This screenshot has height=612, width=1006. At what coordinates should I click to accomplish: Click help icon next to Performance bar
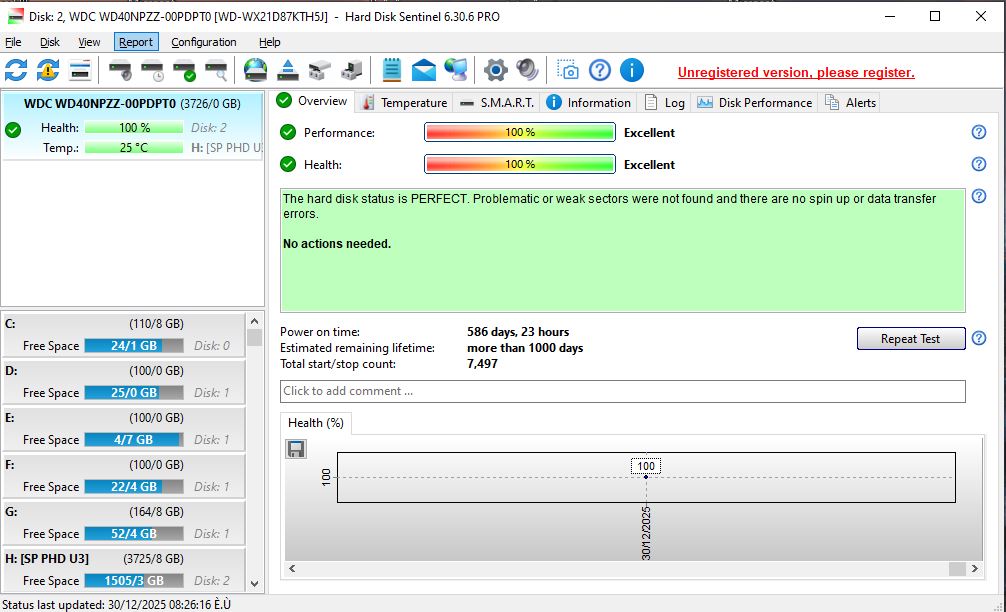click(979, 132)
